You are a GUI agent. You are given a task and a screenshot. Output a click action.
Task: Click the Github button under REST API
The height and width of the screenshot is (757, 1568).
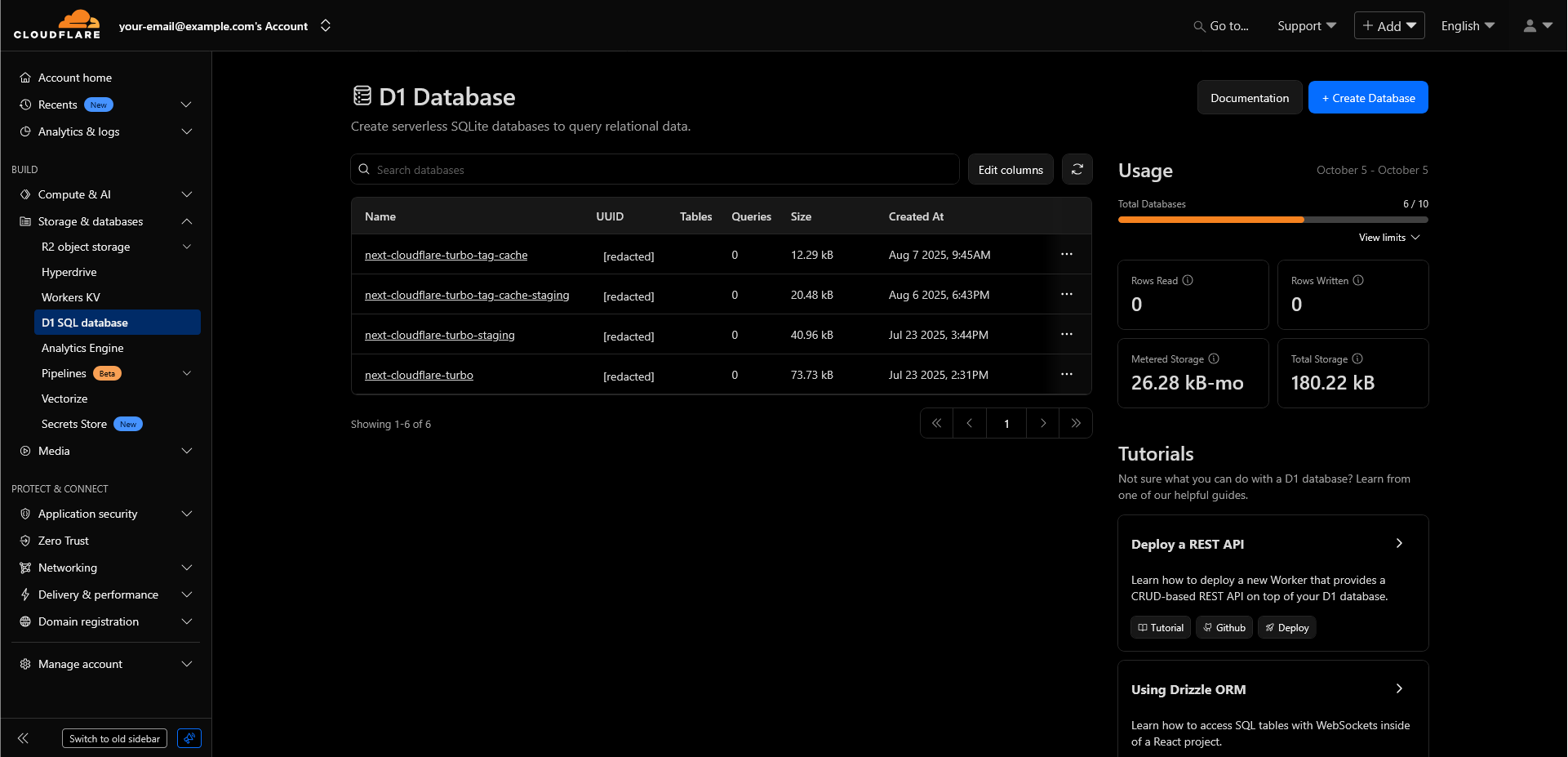pyautogui.click(x=1224, y=627)
